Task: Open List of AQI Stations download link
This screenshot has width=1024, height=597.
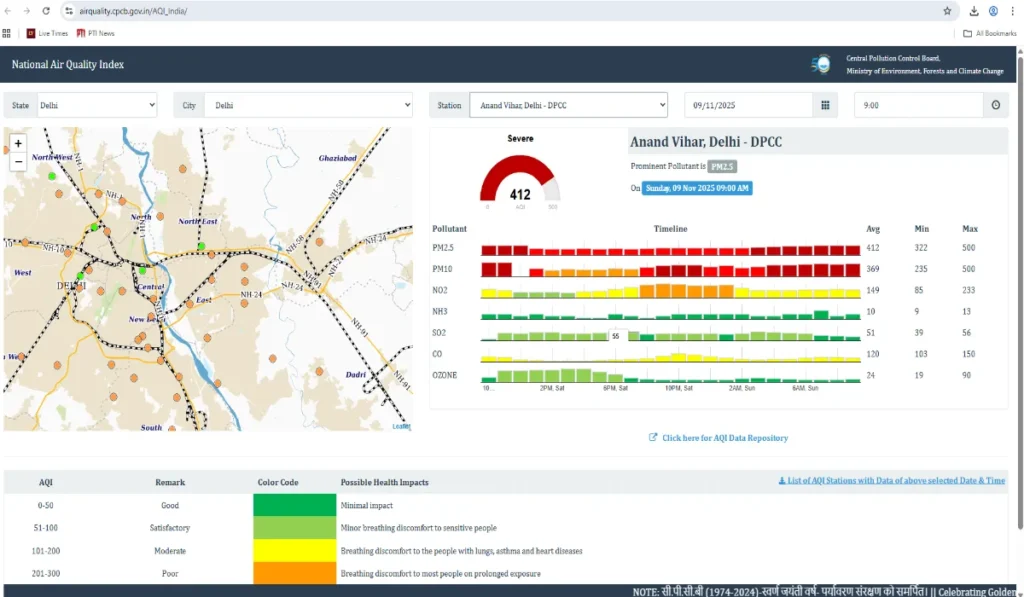Action: pos(891,481)
